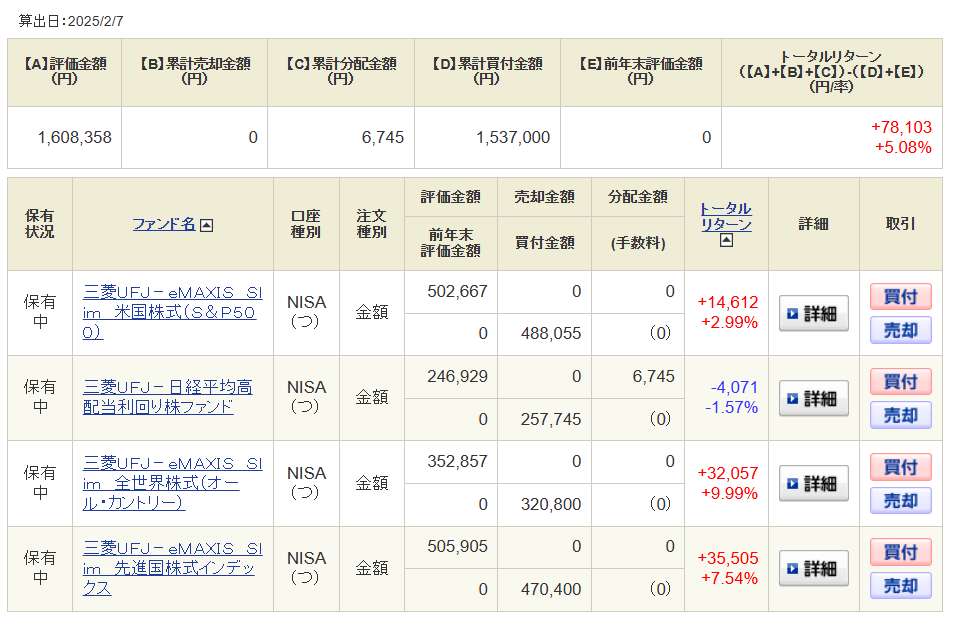Click 売却 for 先進国株式インデックス fund
Screen dimensions: 955x625
(x=901, y=586)
